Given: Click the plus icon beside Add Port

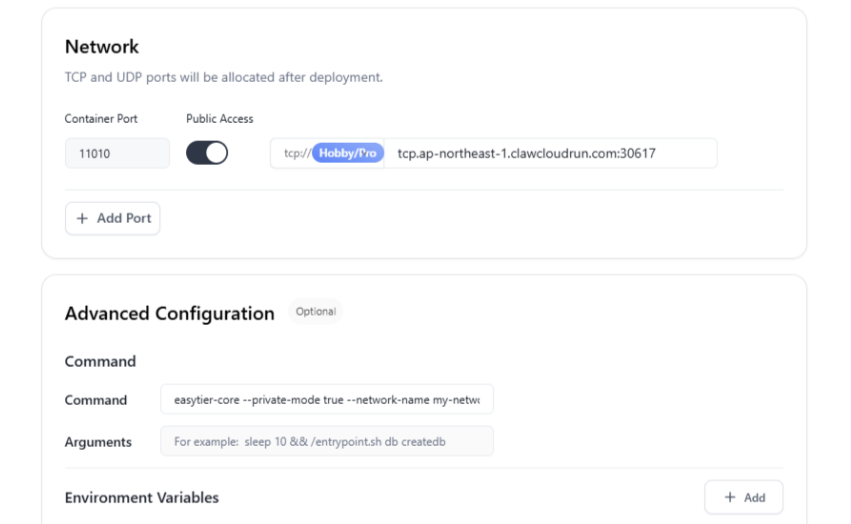Looking at the screenshot, I should coord(82,218).
